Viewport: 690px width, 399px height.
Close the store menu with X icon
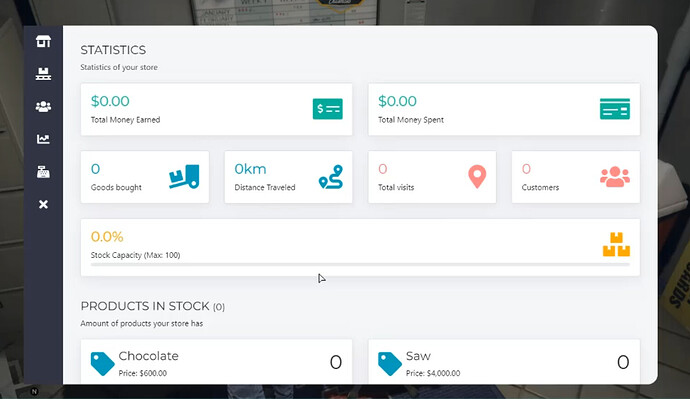click(43, 204)
